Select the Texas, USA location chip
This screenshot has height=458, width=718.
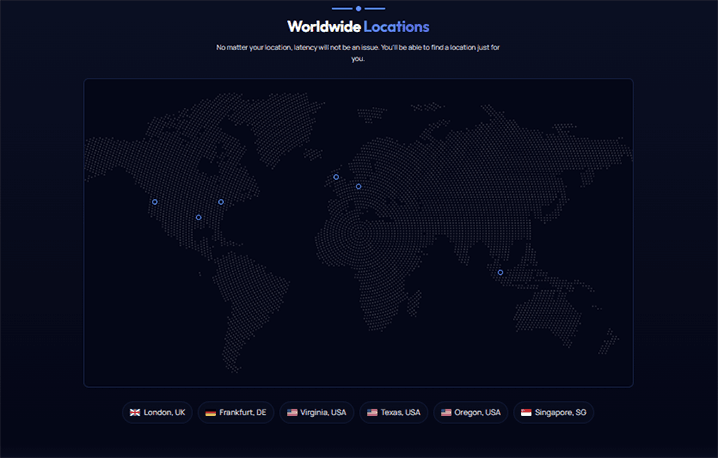[394, 413]
